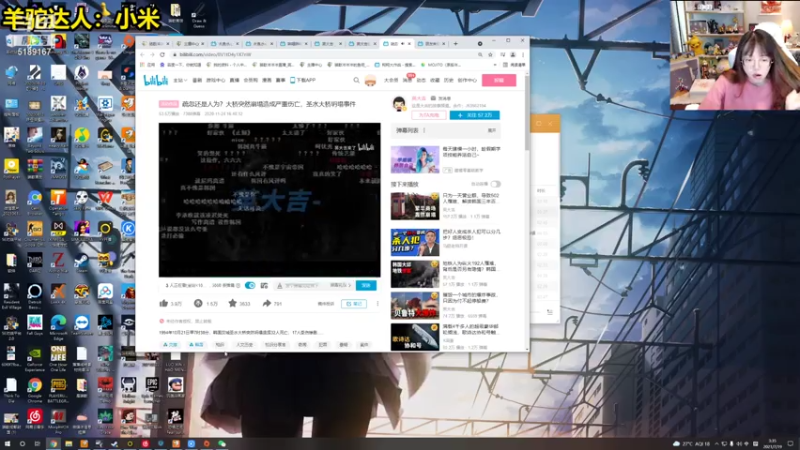Open the 歌诗达协和号 recommended video thumbnail

pos(415,337)
